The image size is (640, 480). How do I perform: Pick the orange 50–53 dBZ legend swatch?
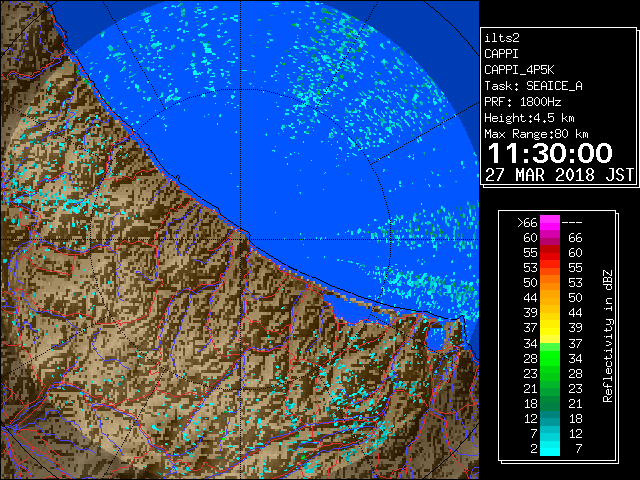(x=550, y=283)
